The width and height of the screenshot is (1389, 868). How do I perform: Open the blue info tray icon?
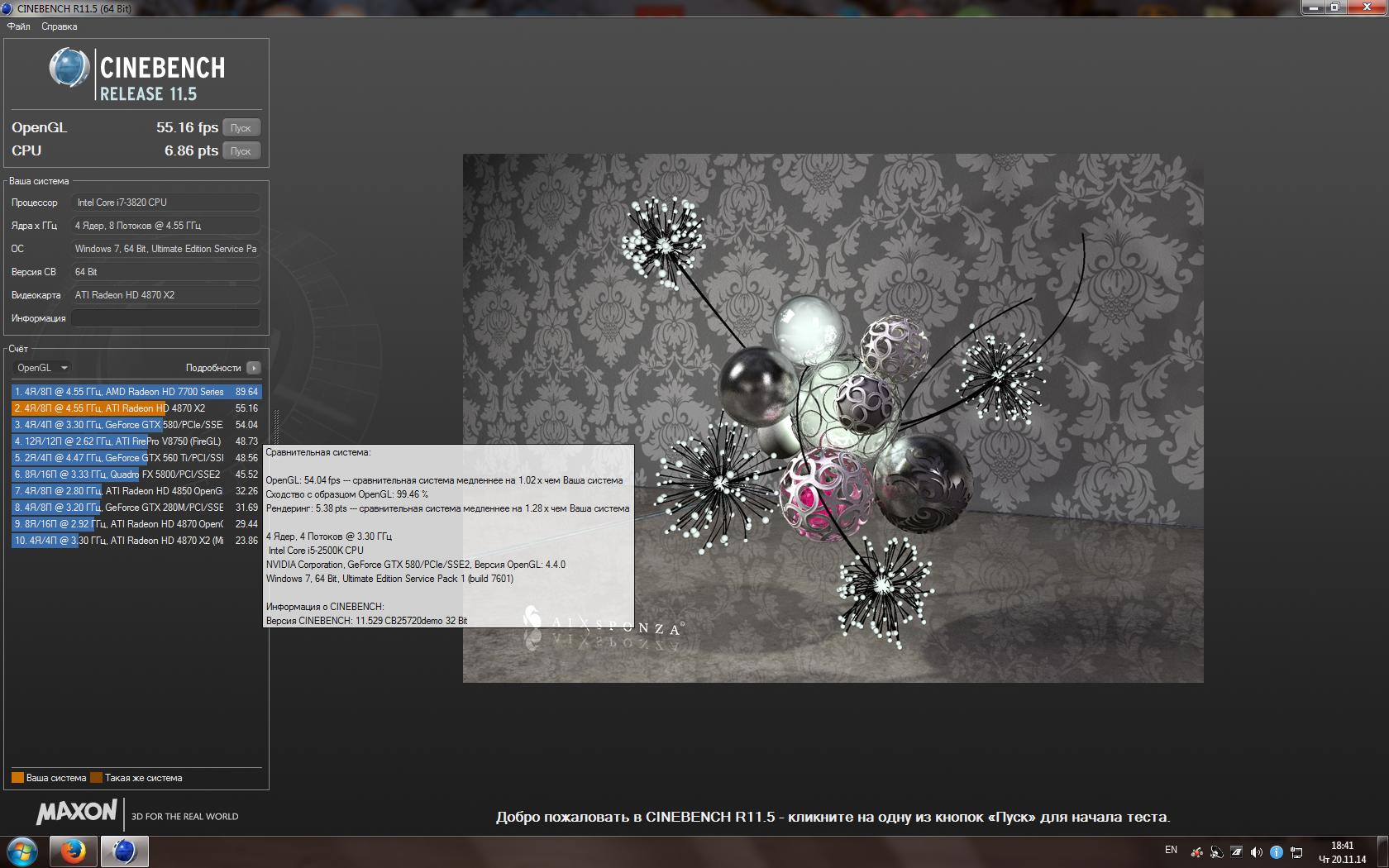tap(1276, 852)
